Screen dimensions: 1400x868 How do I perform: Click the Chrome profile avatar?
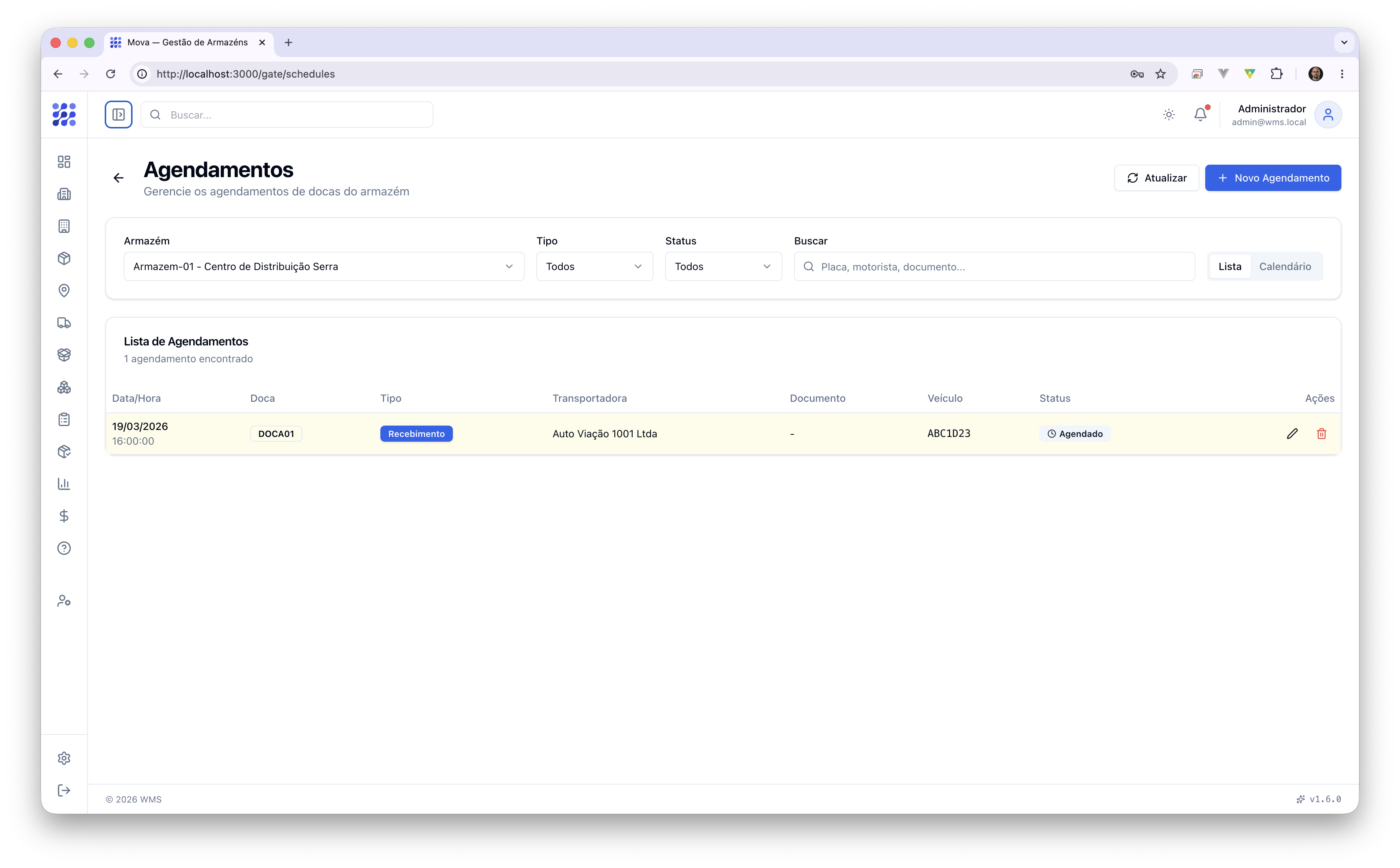[1315, 74]
